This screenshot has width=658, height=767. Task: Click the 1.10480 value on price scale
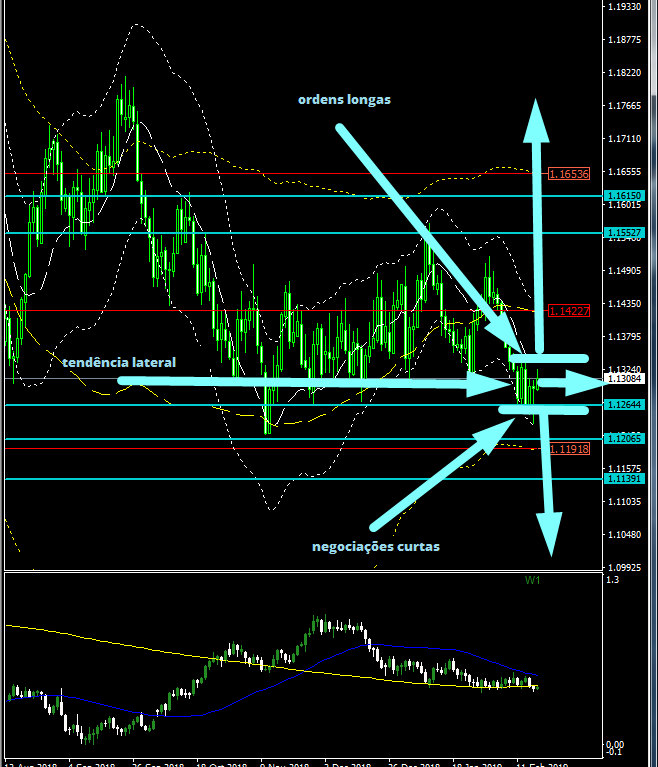[624, 534]
